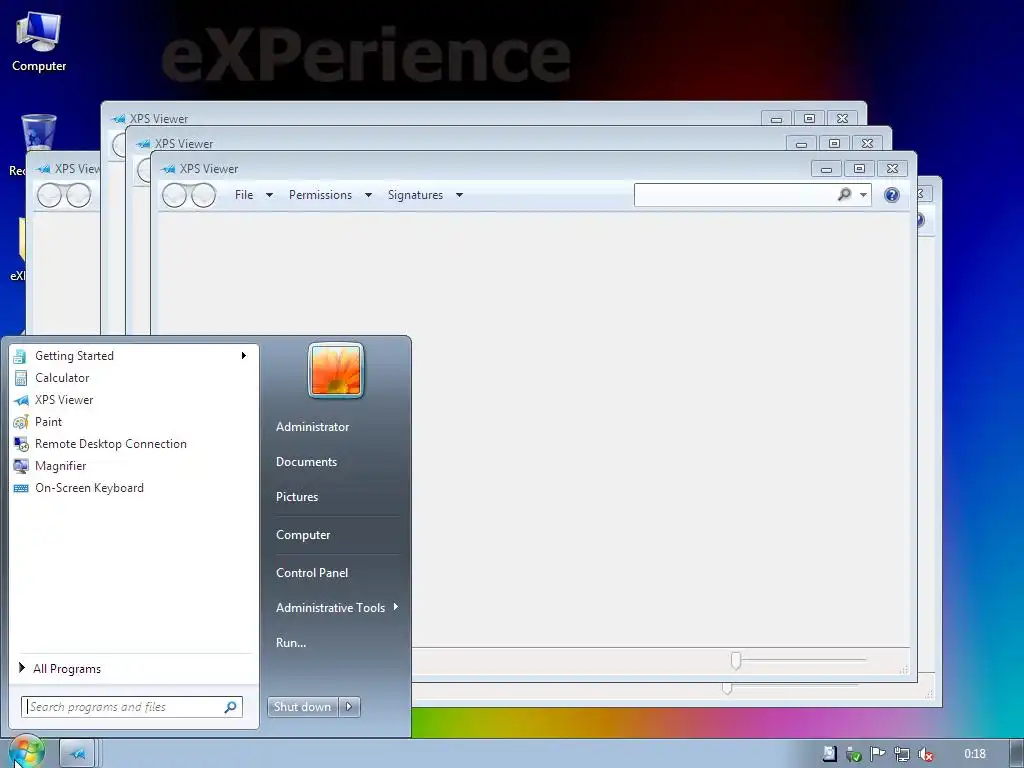
Task: Open XPS Viewer in Start menu list
Action: 133,400
